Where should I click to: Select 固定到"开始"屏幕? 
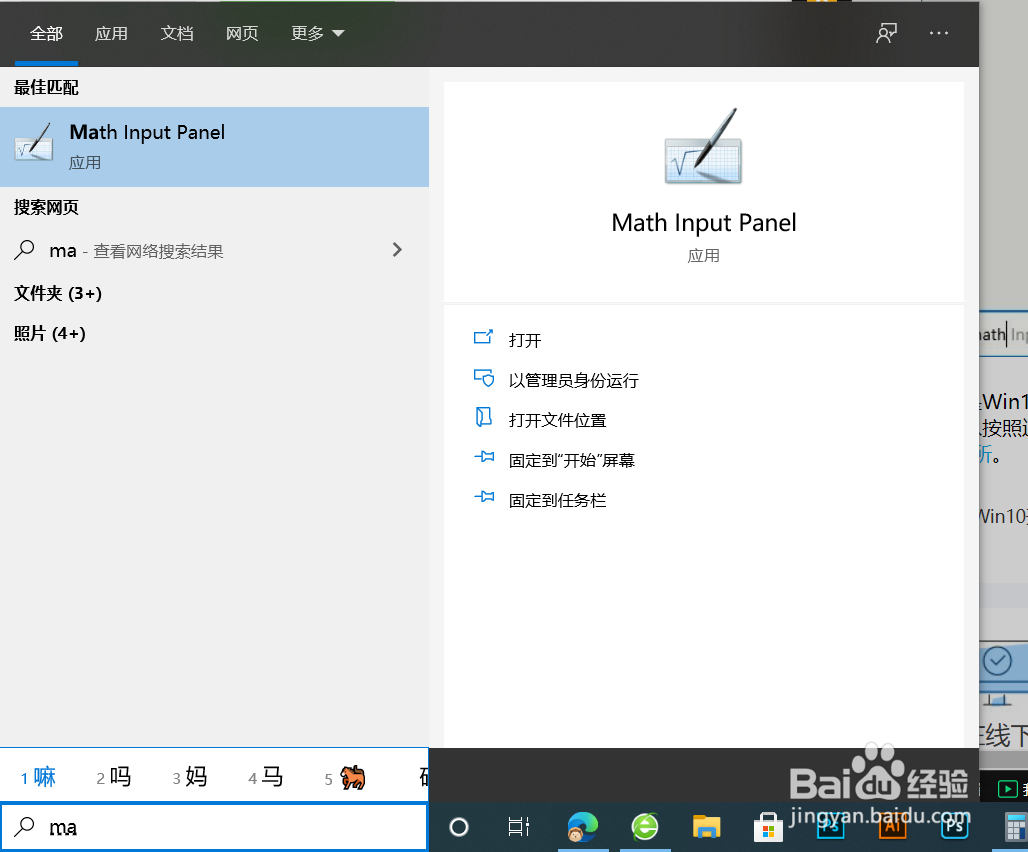572,461
